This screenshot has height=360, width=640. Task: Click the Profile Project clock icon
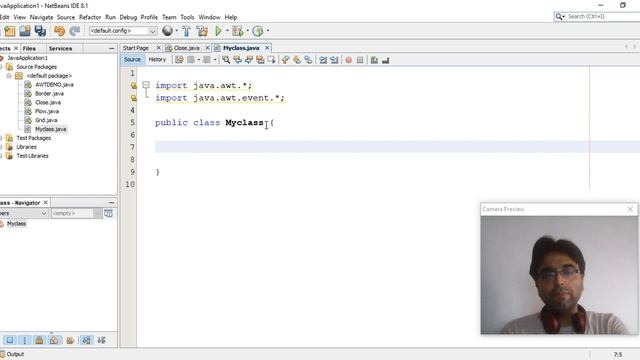(258, 31)
